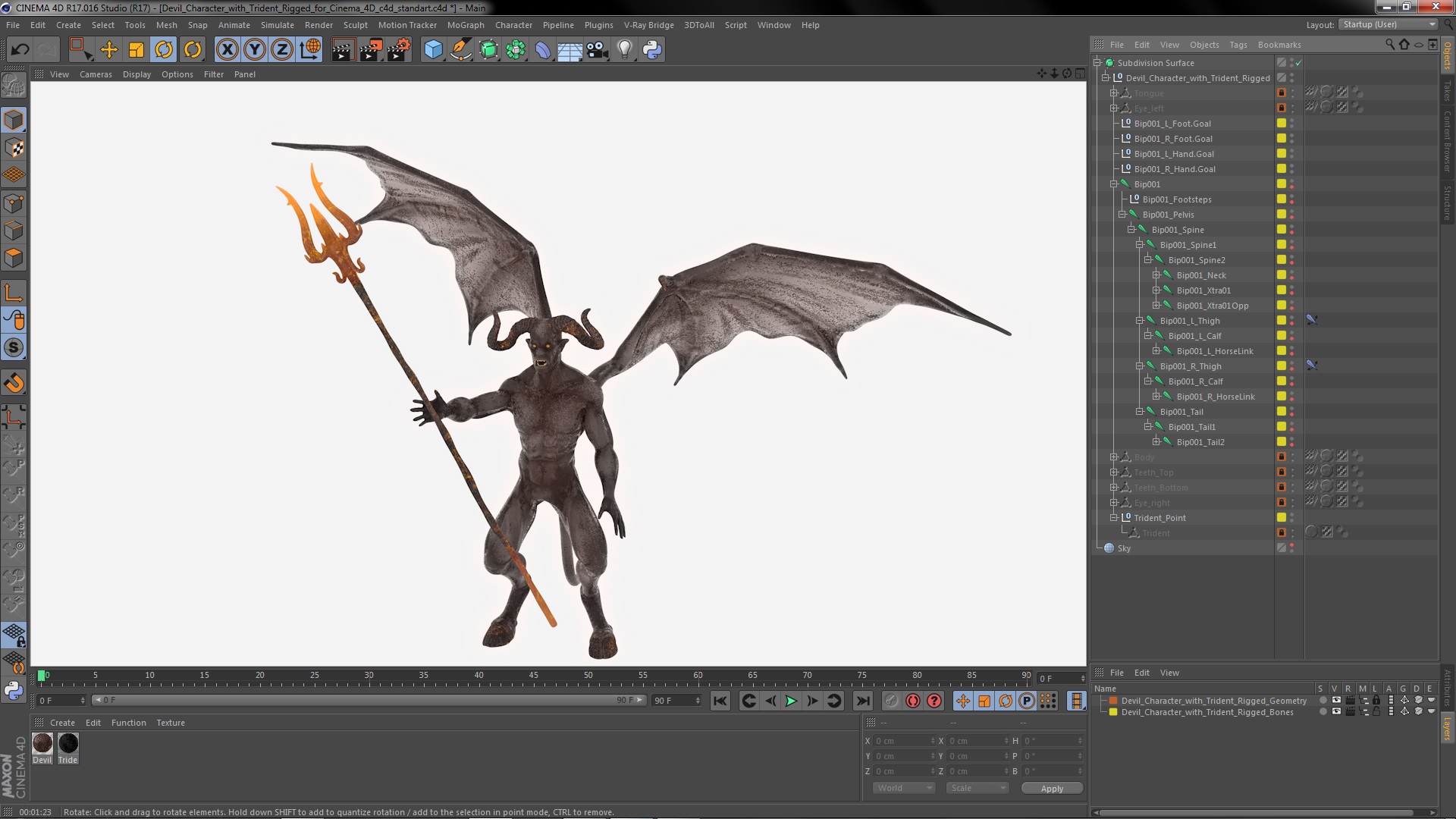
Task: Open the MoGraph menu
Action: (x=466, y=25)
